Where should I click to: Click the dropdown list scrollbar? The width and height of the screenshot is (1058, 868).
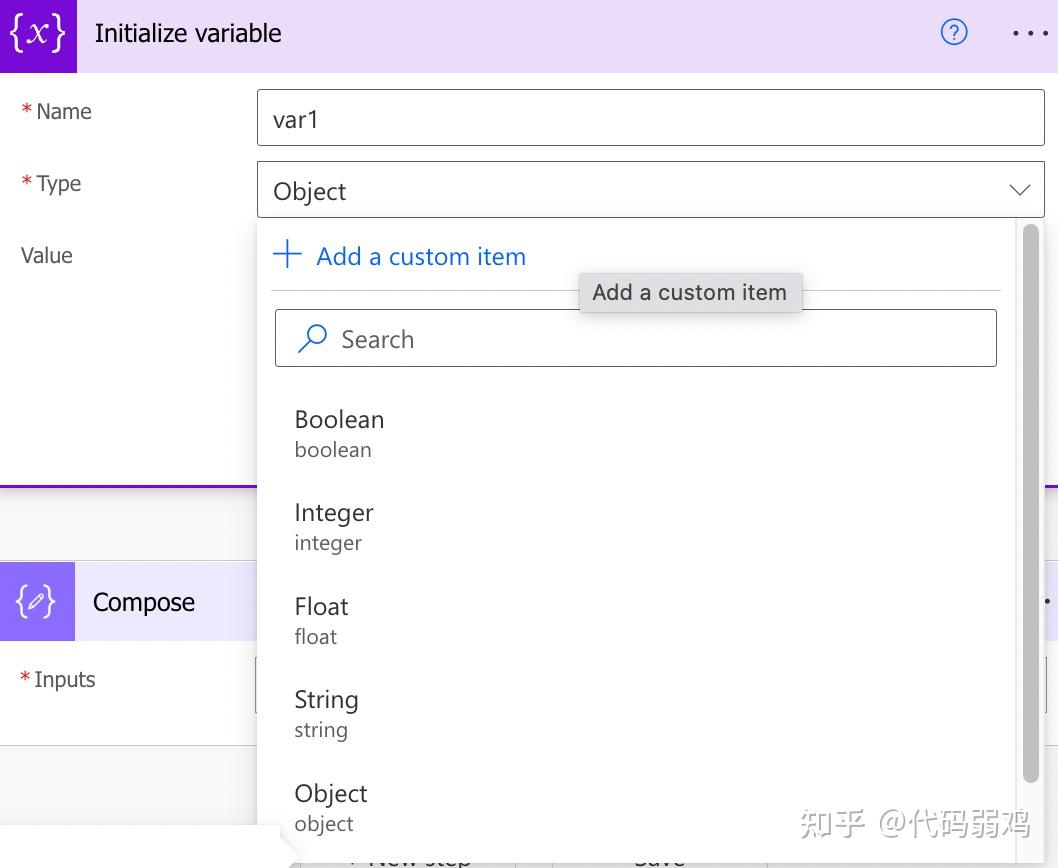1031,500
